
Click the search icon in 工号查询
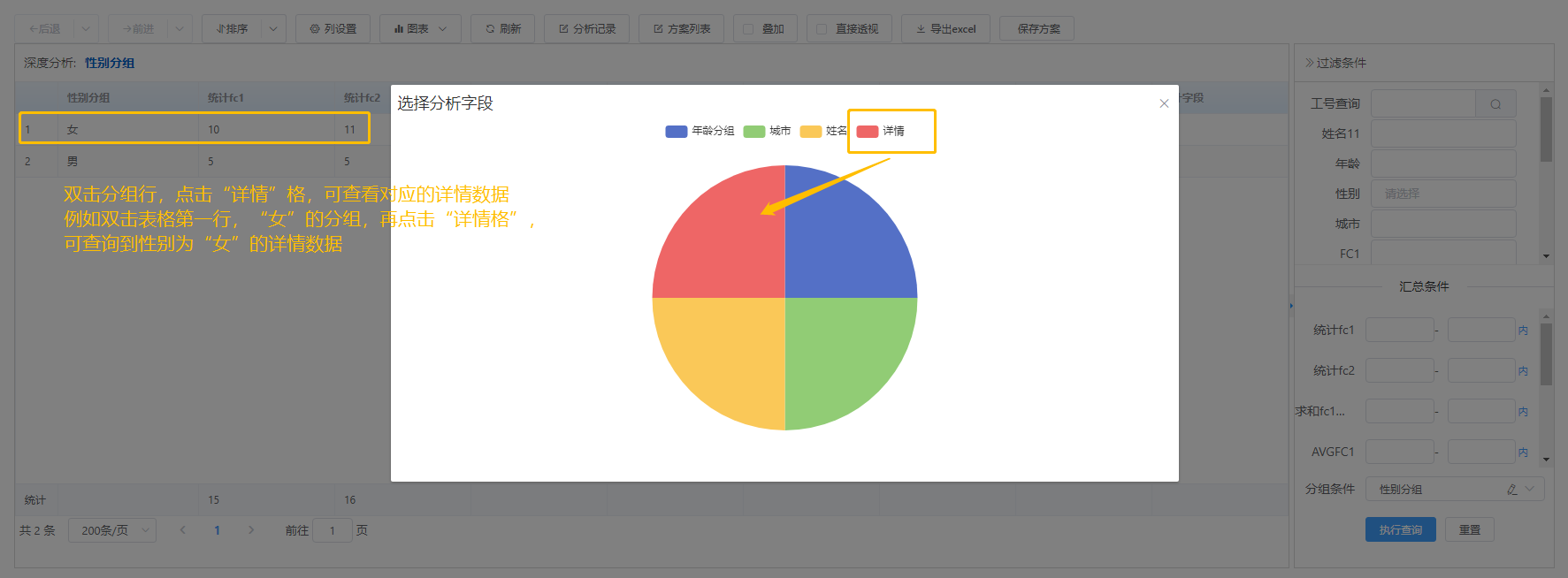click(x=1495, y=104)
